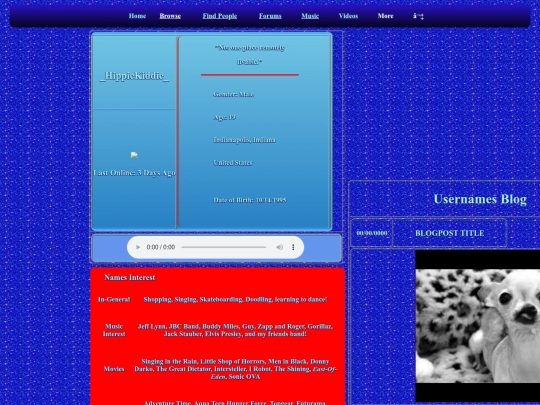This screenshot has width=540, height=405.
Task: Play the profile audio track
Action: pyautogui.click(x=138, y=247)
